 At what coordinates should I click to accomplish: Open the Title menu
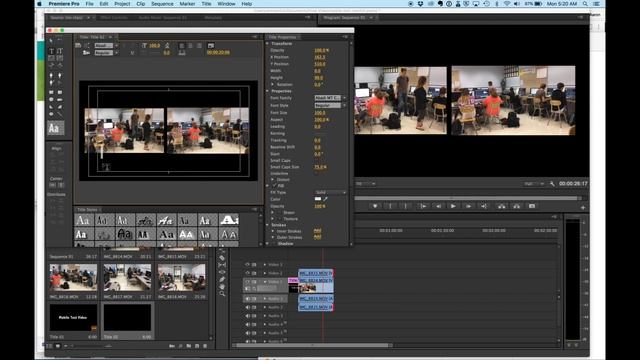(206, 4)
